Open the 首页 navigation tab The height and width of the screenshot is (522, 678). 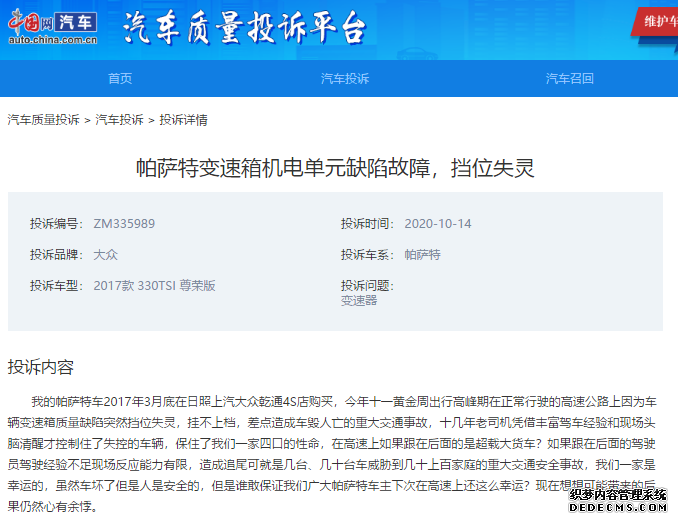point(120,79)
